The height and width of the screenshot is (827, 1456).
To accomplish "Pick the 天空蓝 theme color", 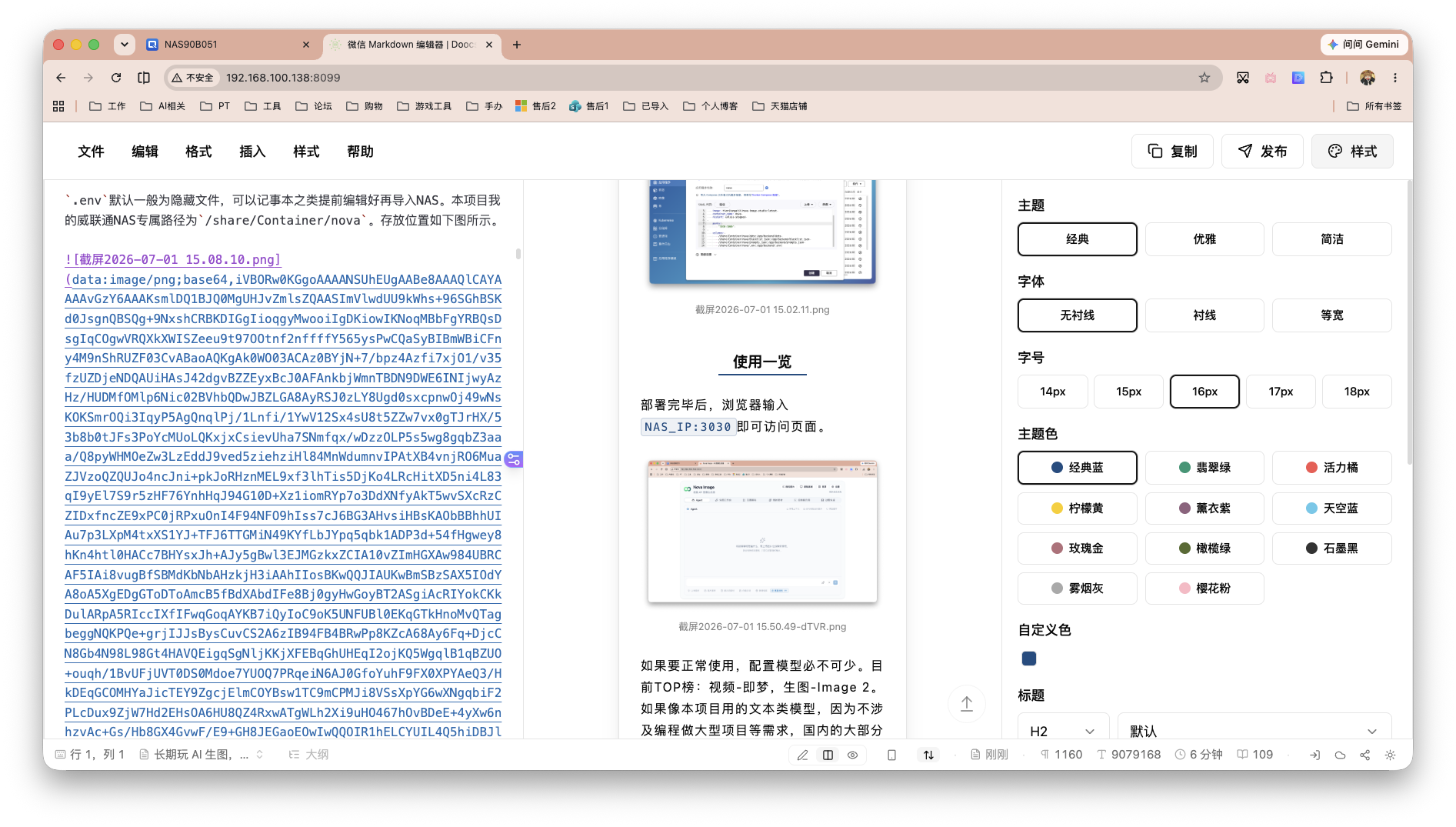I will [x=1332, y=509].
